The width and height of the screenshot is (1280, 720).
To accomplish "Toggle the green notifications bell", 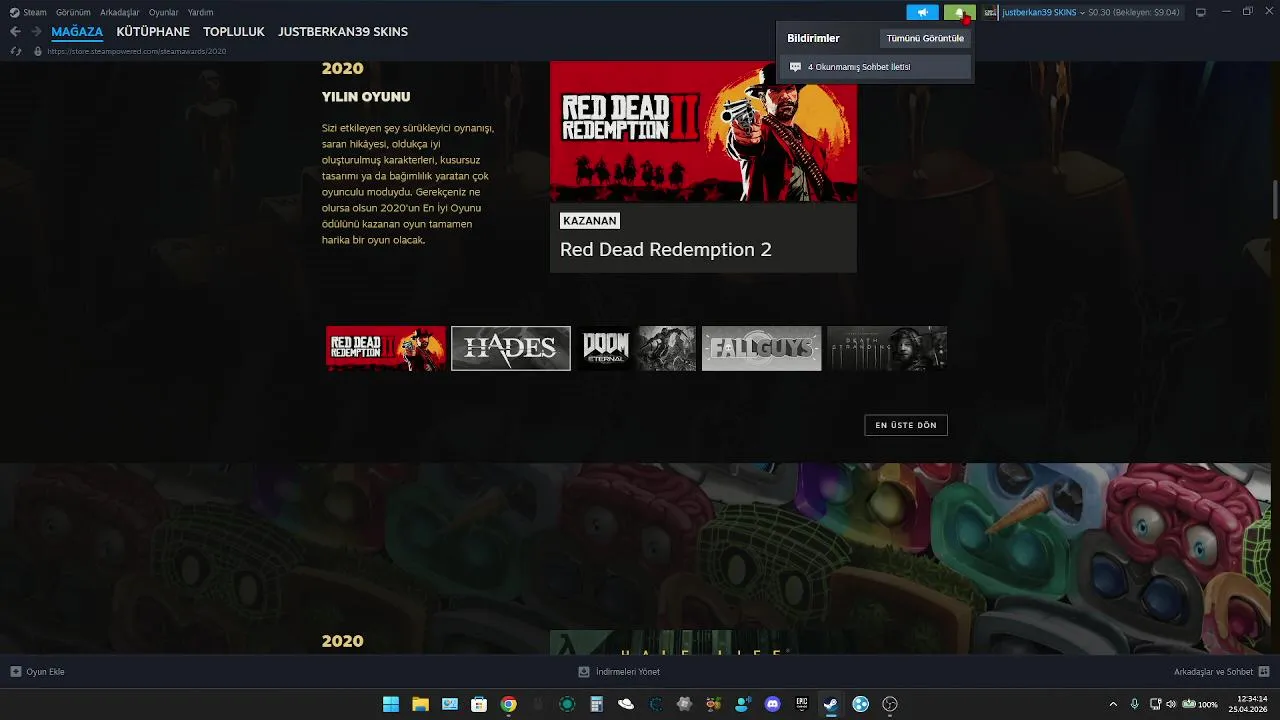I will [x=959, y=12].
